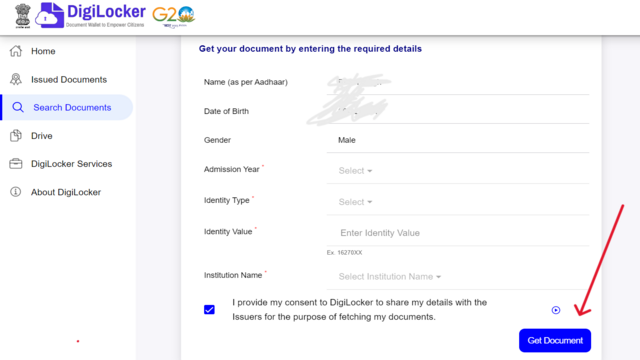
Task: Focus the Enter Identity Value field
Action: coord(458,233)
